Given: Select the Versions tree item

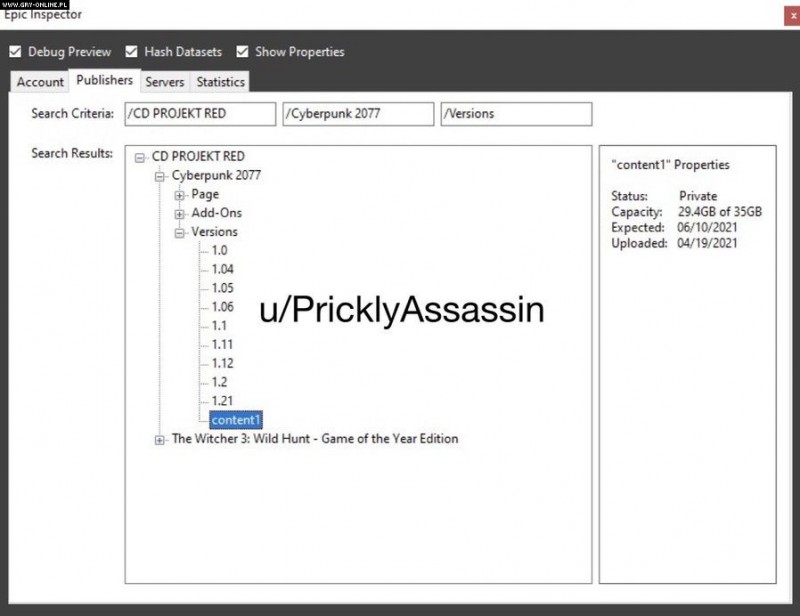Looking at the screenshot, I should [x=214, y=232].
